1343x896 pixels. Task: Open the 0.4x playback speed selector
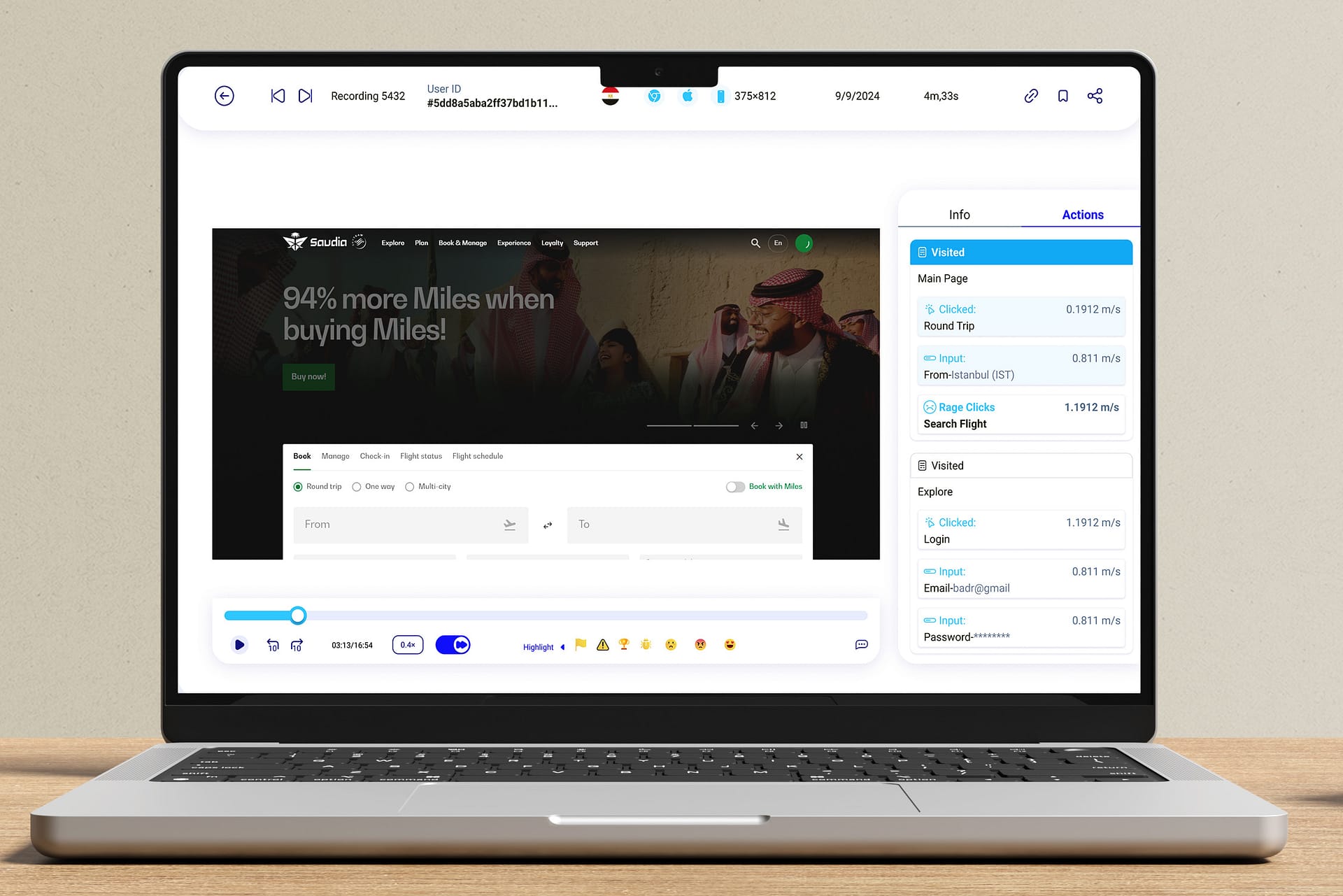point(408,645)
